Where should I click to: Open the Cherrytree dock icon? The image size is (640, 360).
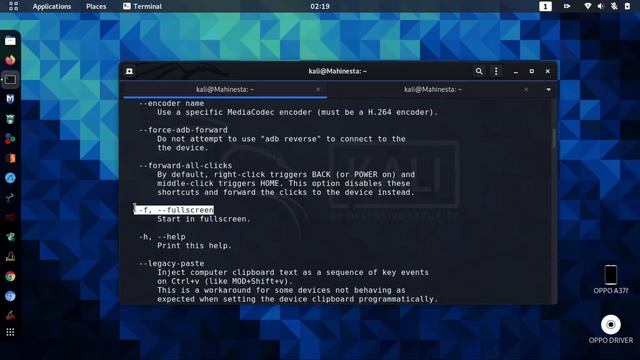(10, 316)
